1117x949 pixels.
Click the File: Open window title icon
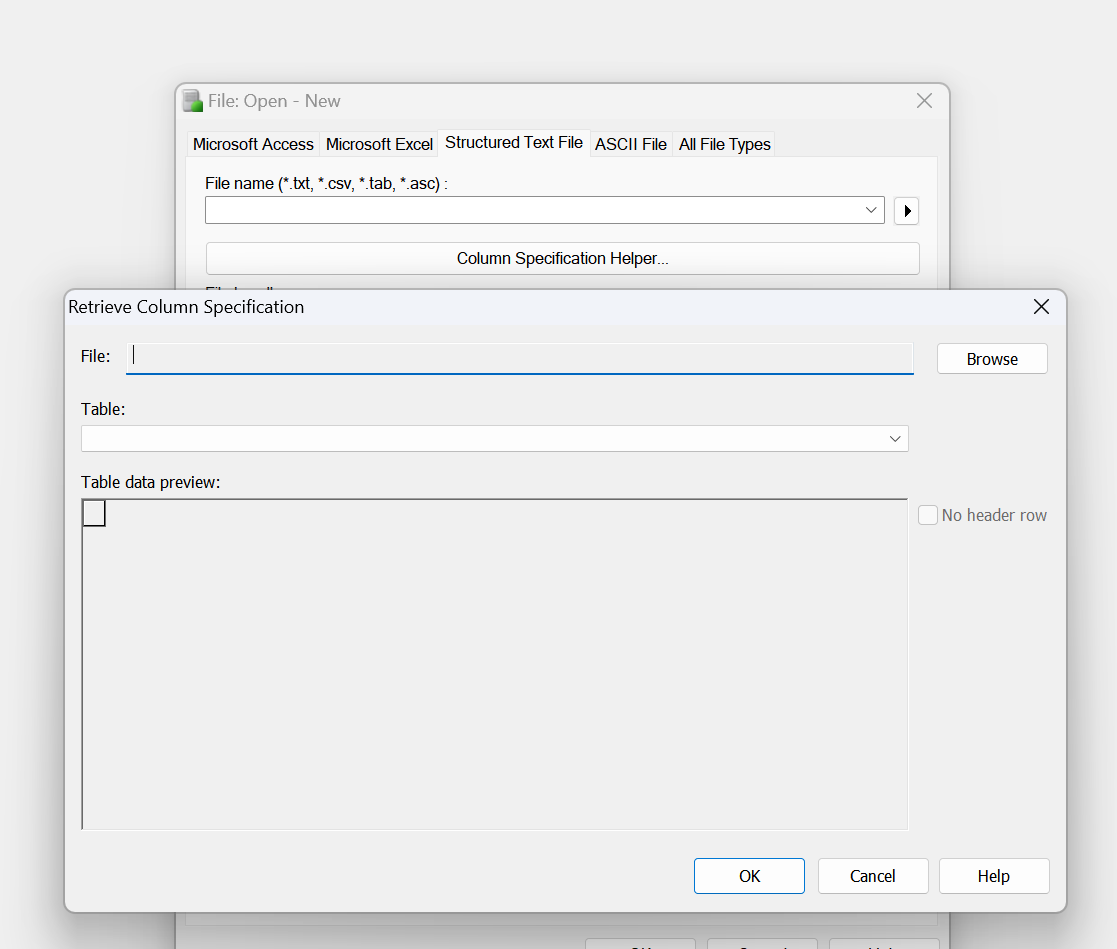point(192,100)
